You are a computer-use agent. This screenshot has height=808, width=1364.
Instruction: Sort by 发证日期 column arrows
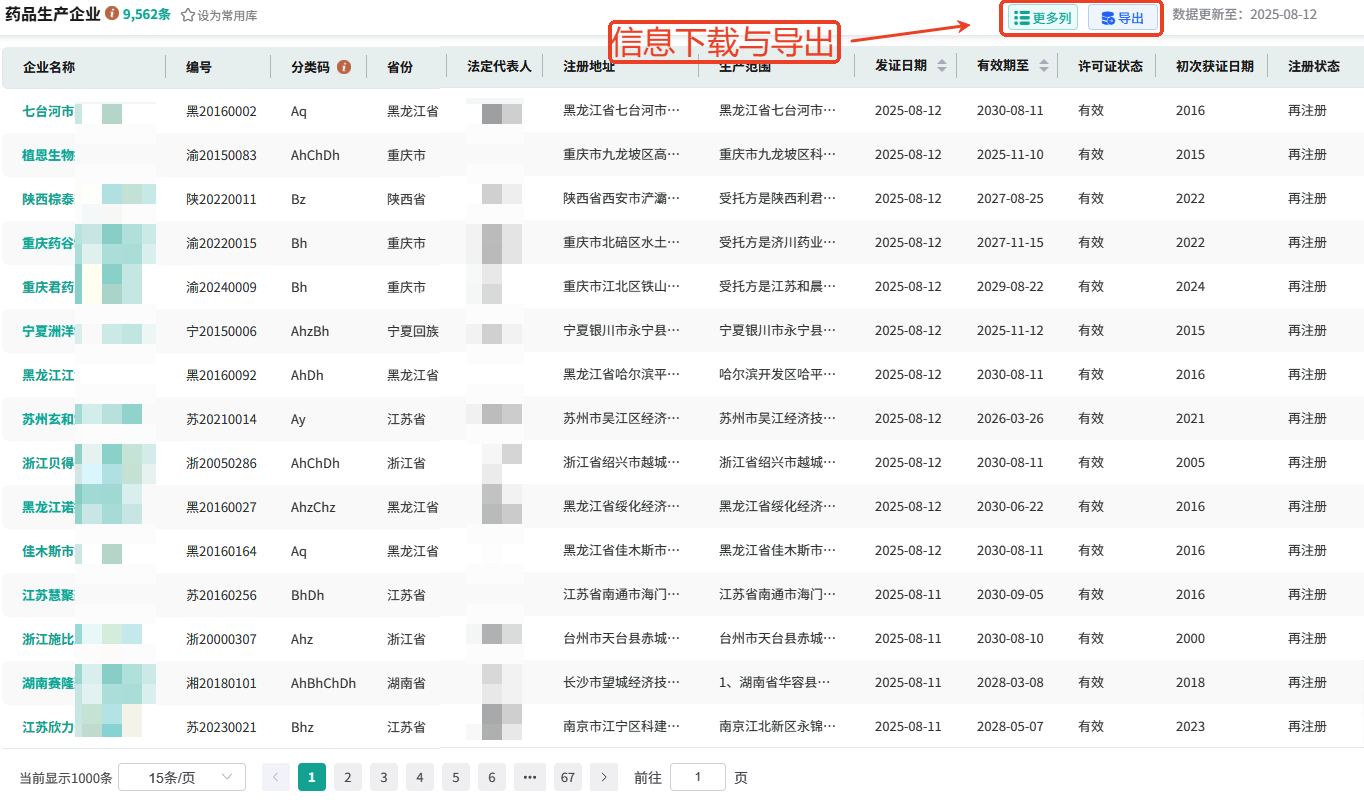942,66
